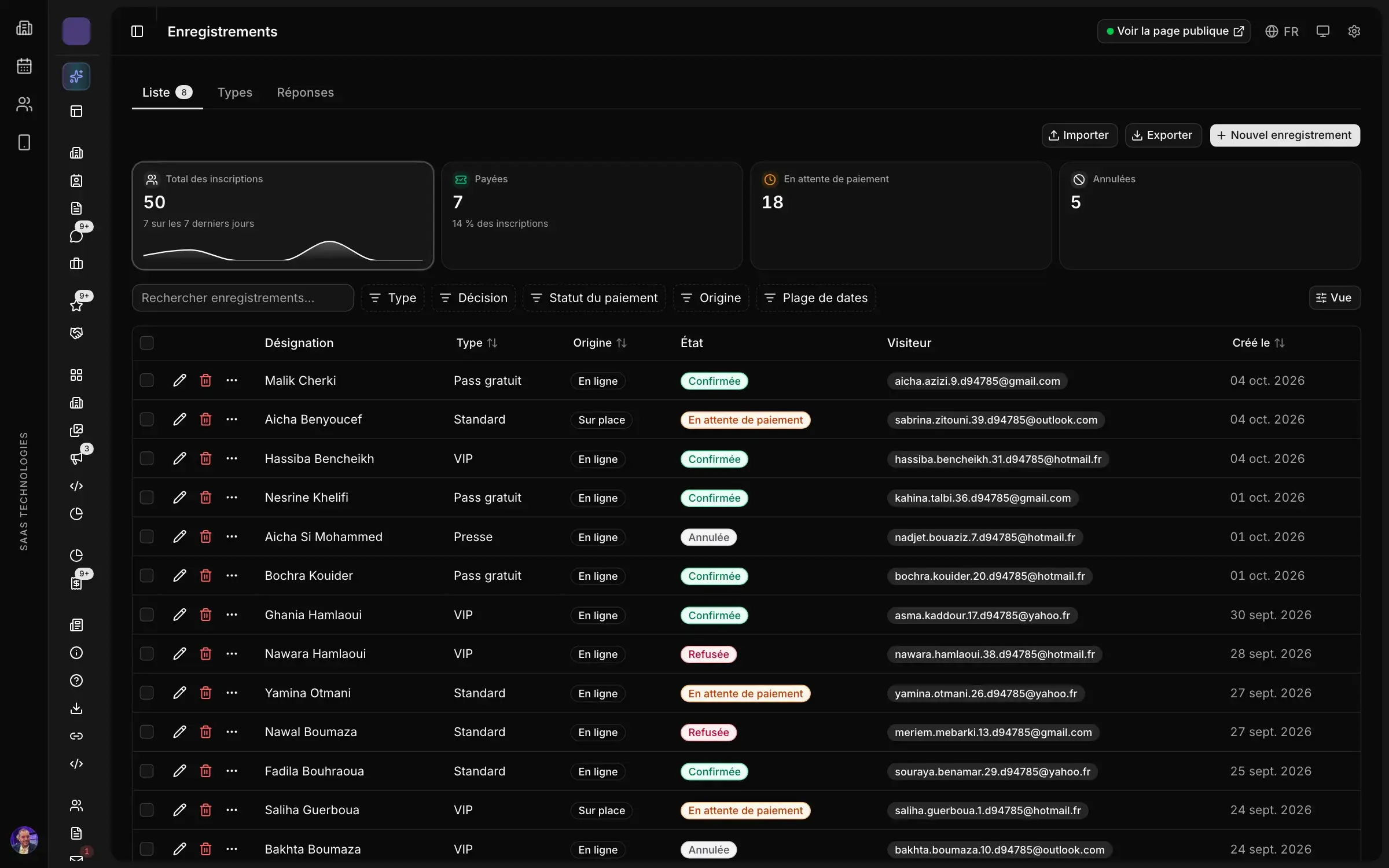
Task: Select checkbox for Yamina Otmani row
Action: 147,693
